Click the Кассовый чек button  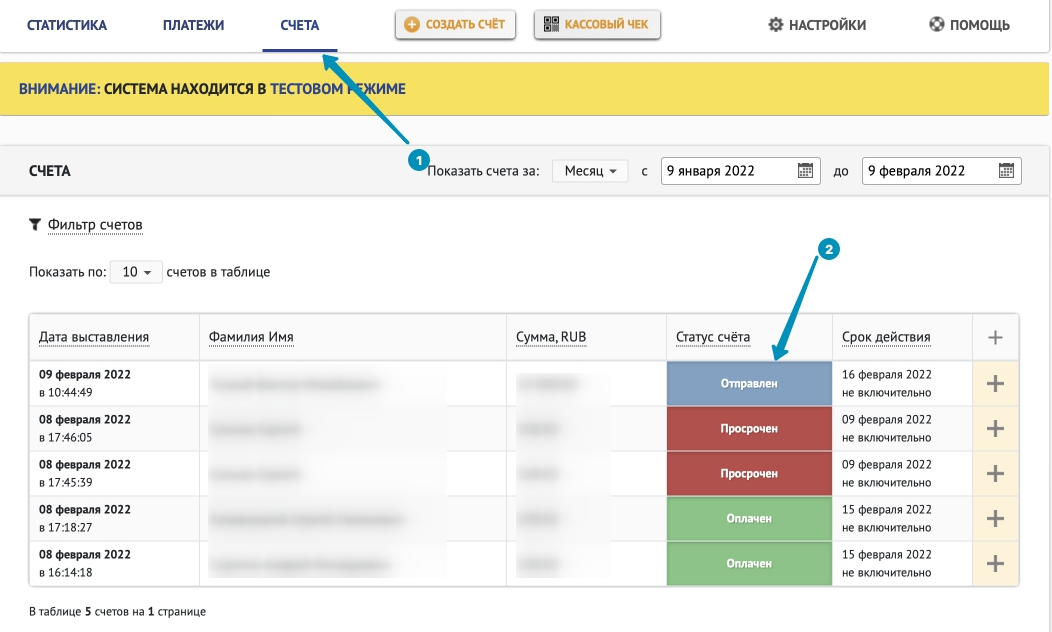pyautogui.click(x=598, y=25)
